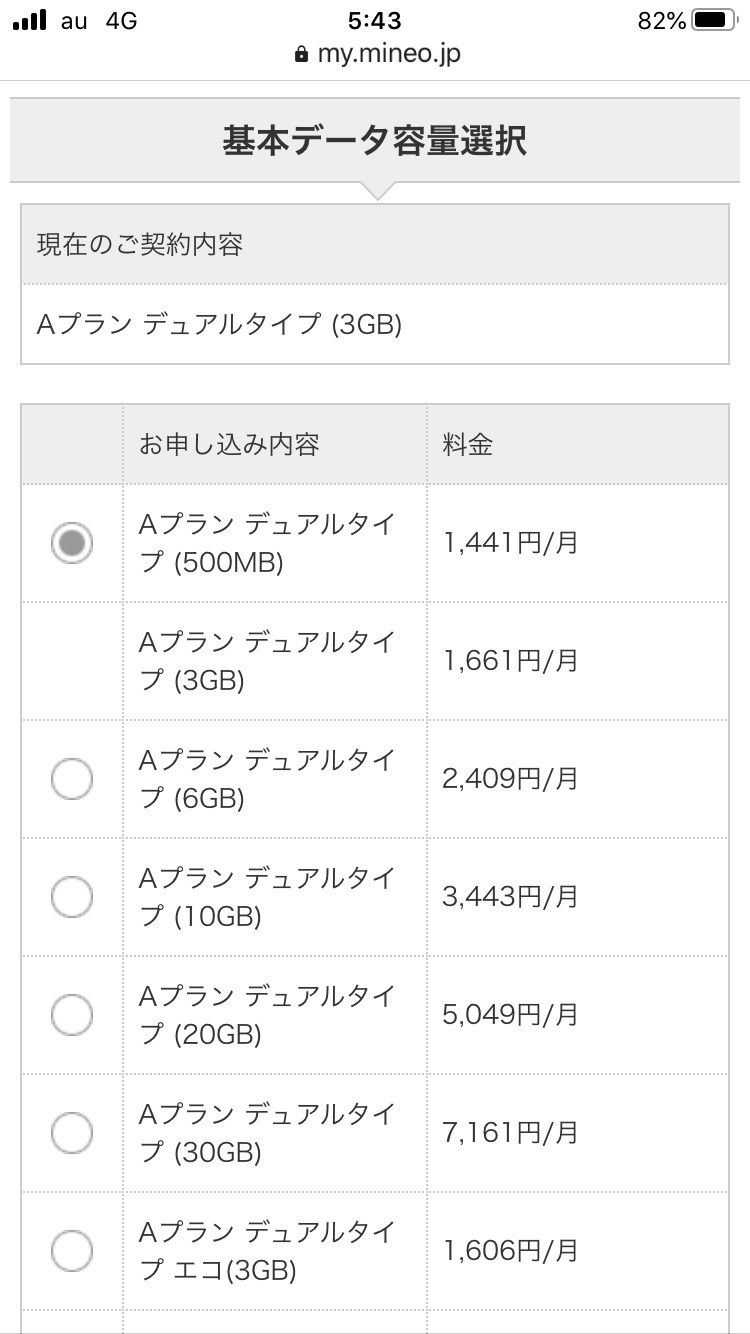Select the 500MB plan radio button
The image size is (750, 1334).
(72, 543)
